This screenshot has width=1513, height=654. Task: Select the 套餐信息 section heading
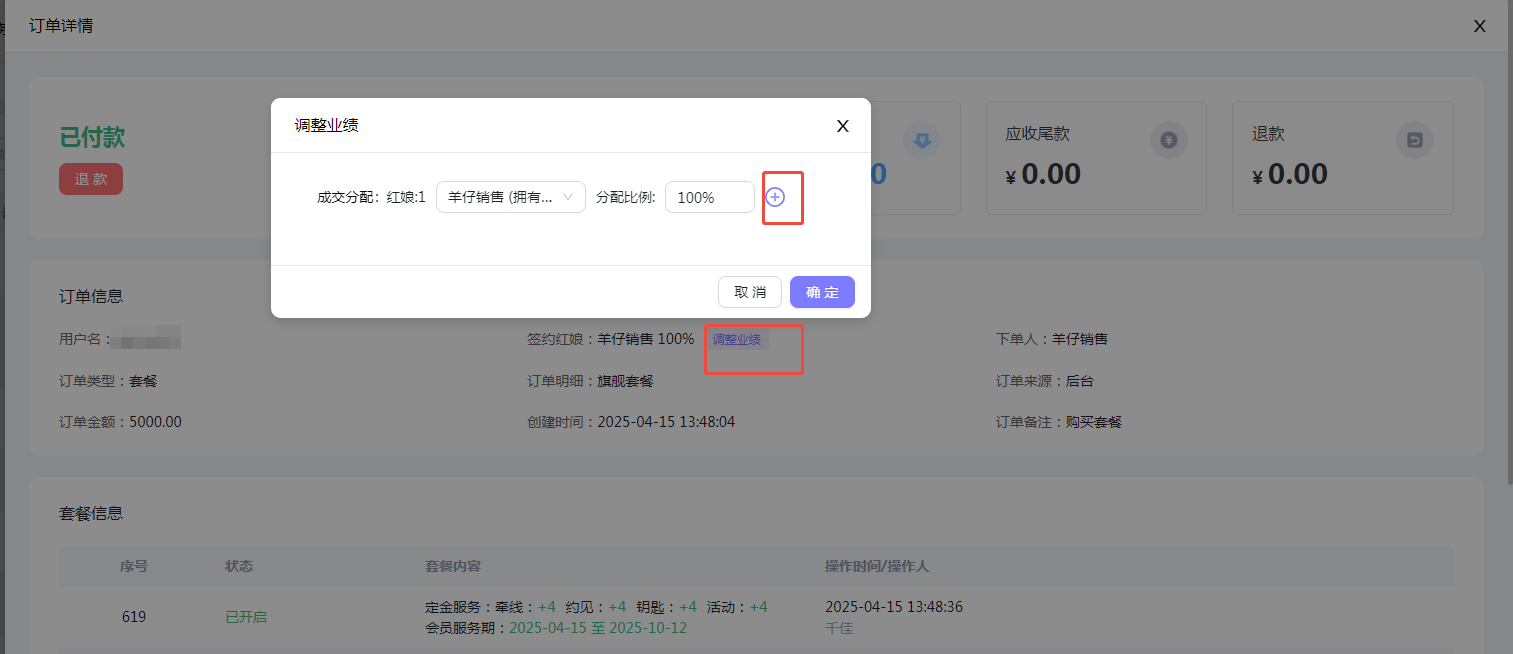click(x=91, y=513)
